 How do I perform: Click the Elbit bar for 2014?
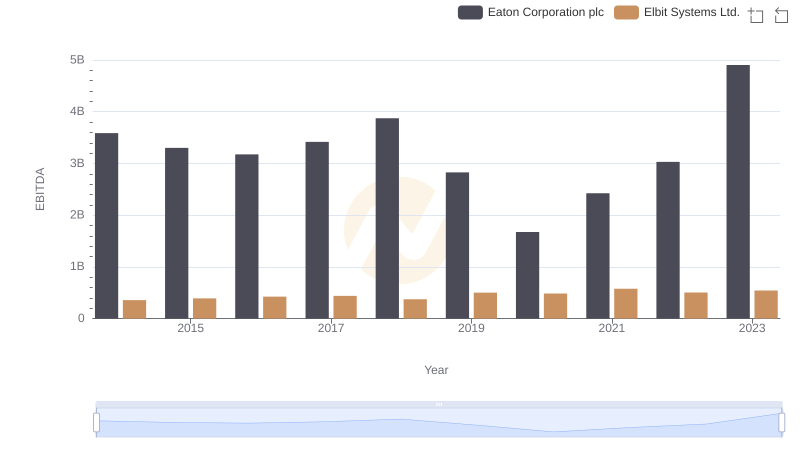[135, 309]
